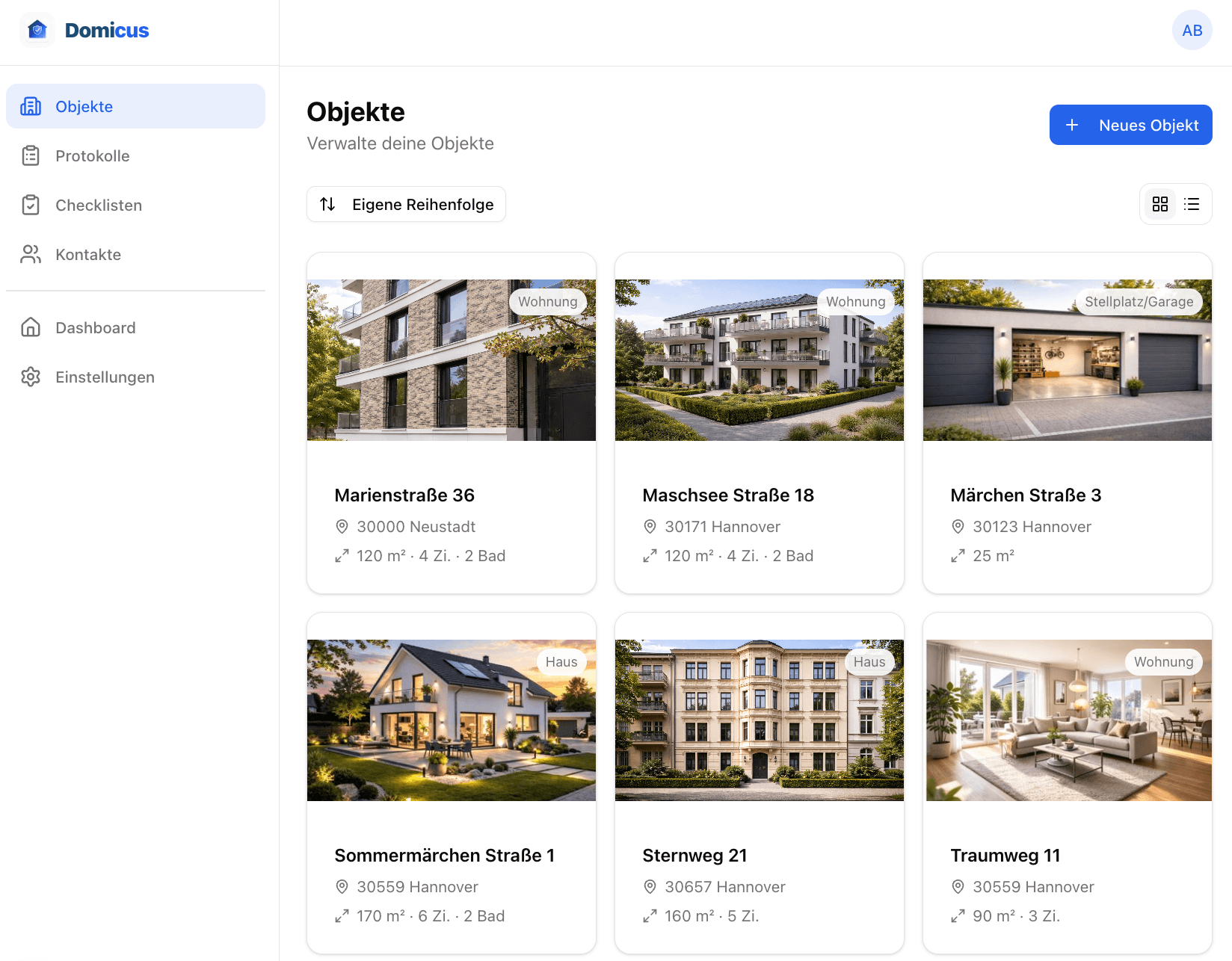Click the location pin on Marienstraße 36 card

click(x=342, y=526)
